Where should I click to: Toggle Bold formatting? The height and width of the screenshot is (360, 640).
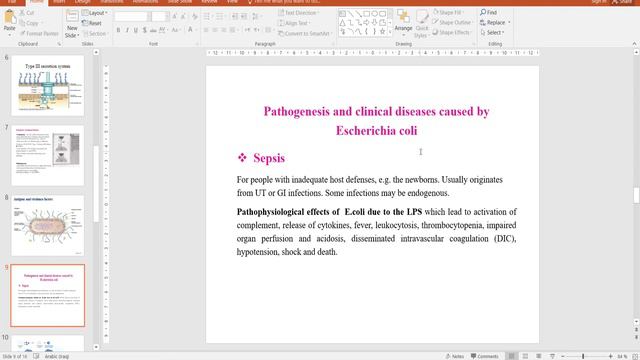point(118,30)
